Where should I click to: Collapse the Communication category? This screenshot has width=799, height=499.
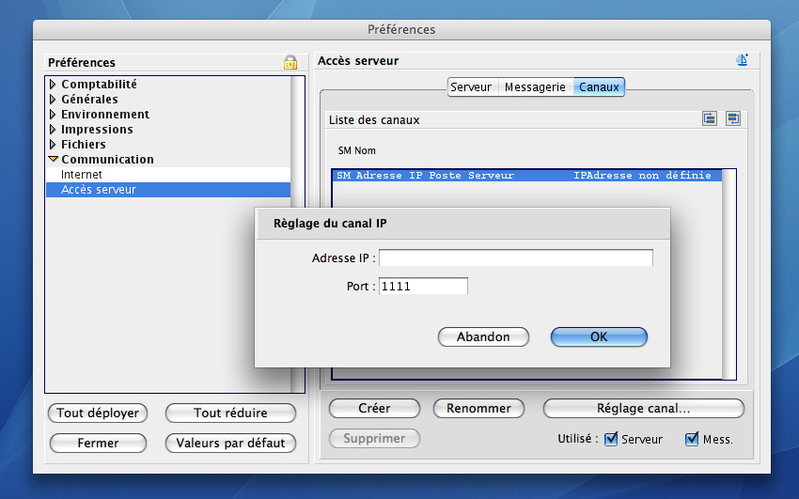[x=53, y=160]
